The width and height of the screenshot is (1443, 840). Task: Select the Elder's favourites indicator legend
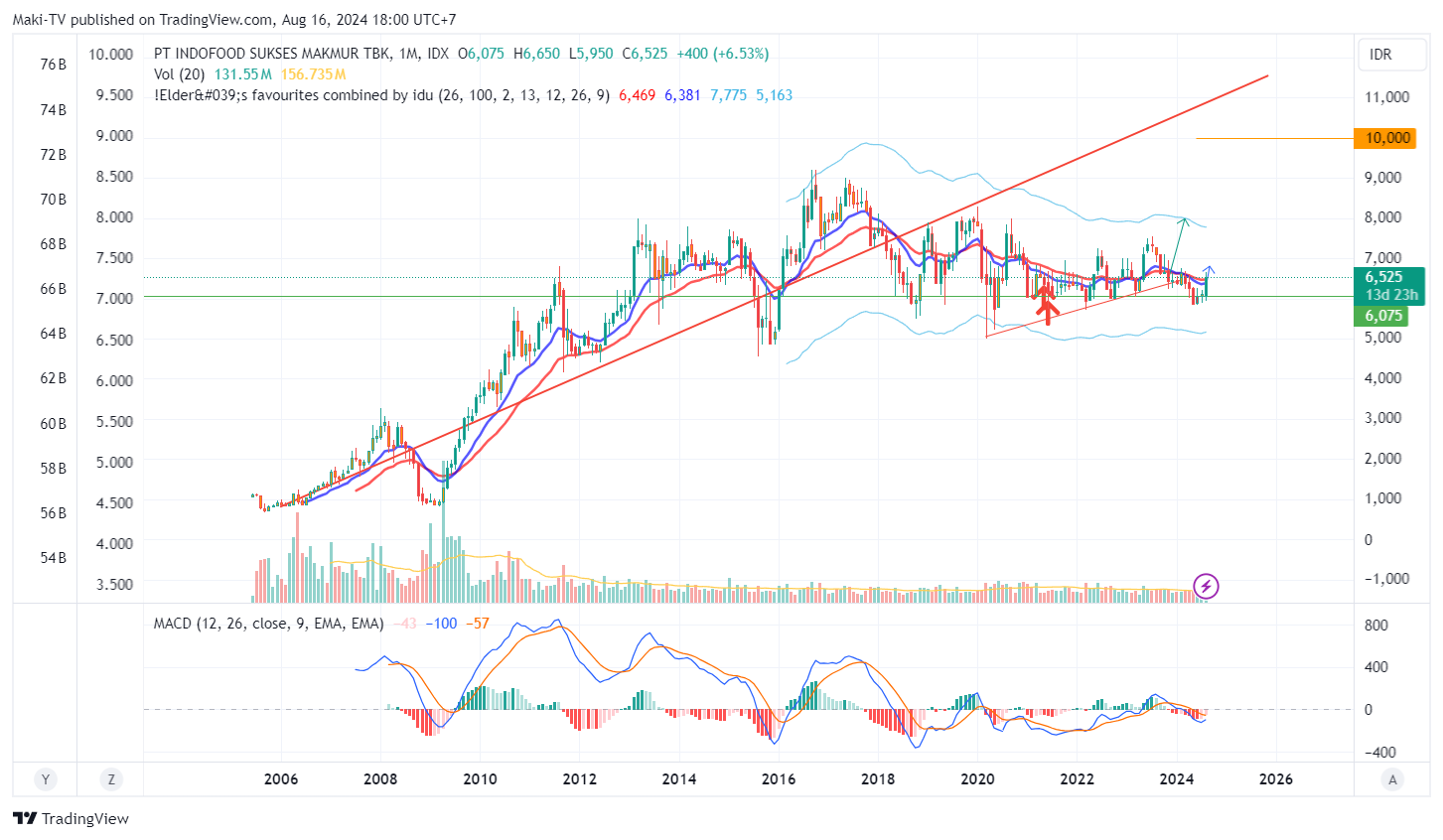click(x=381, y=95)
